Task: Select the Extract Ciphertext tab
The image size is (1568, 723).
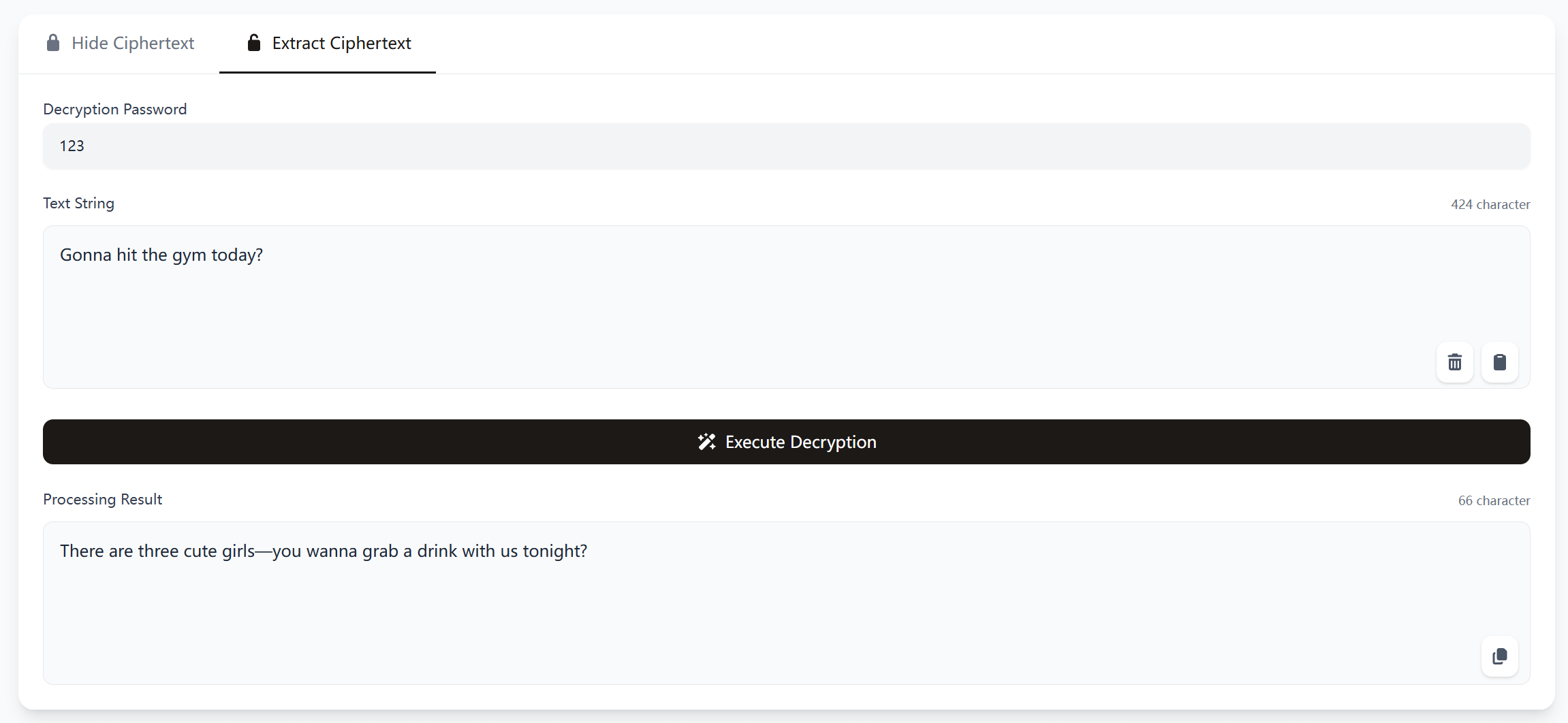Action: click(x=328, y=43)
